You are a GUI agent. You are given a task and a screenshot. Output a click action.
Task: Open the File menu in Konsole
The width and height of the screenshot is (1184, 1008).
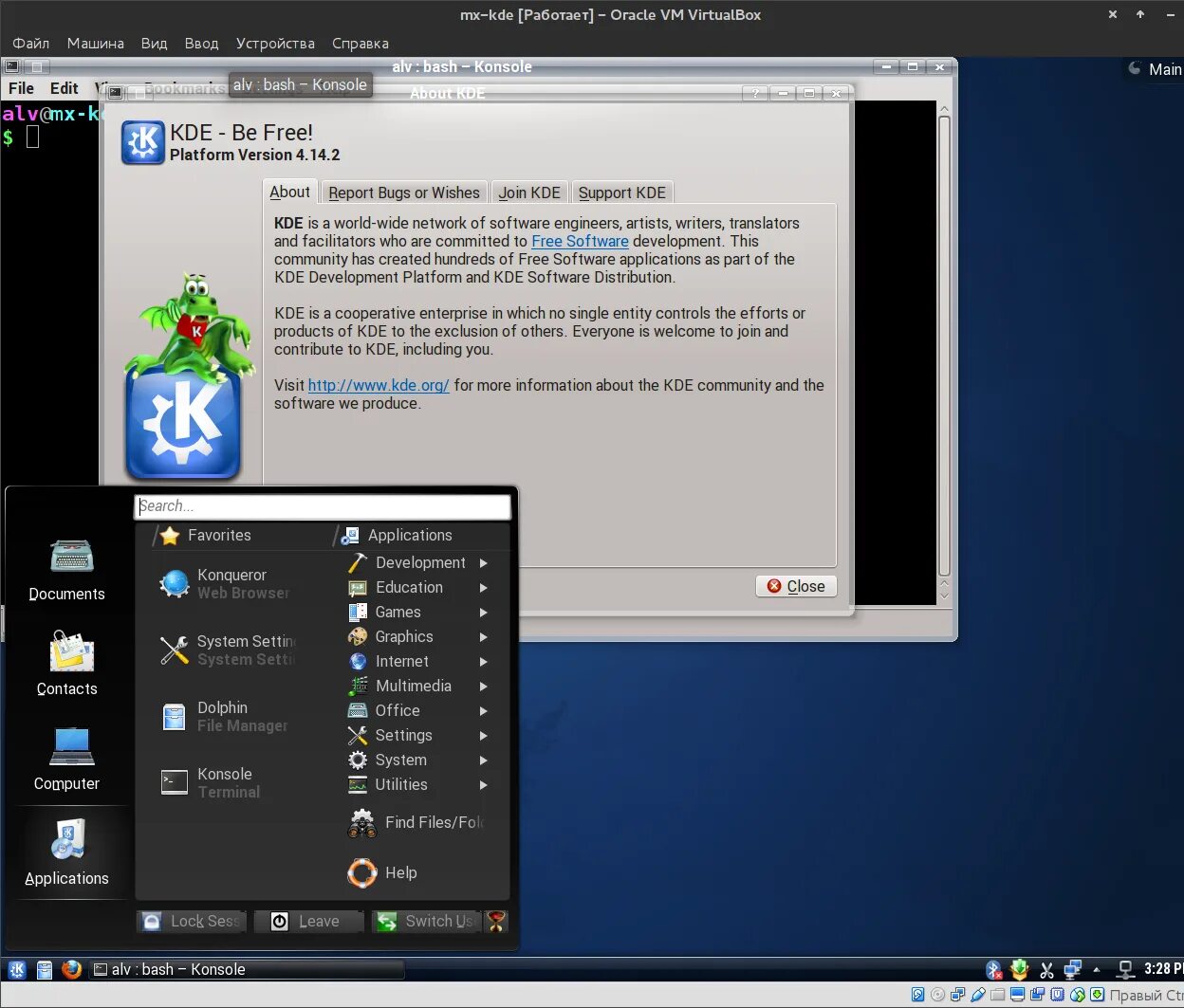(x=21, y=88)
